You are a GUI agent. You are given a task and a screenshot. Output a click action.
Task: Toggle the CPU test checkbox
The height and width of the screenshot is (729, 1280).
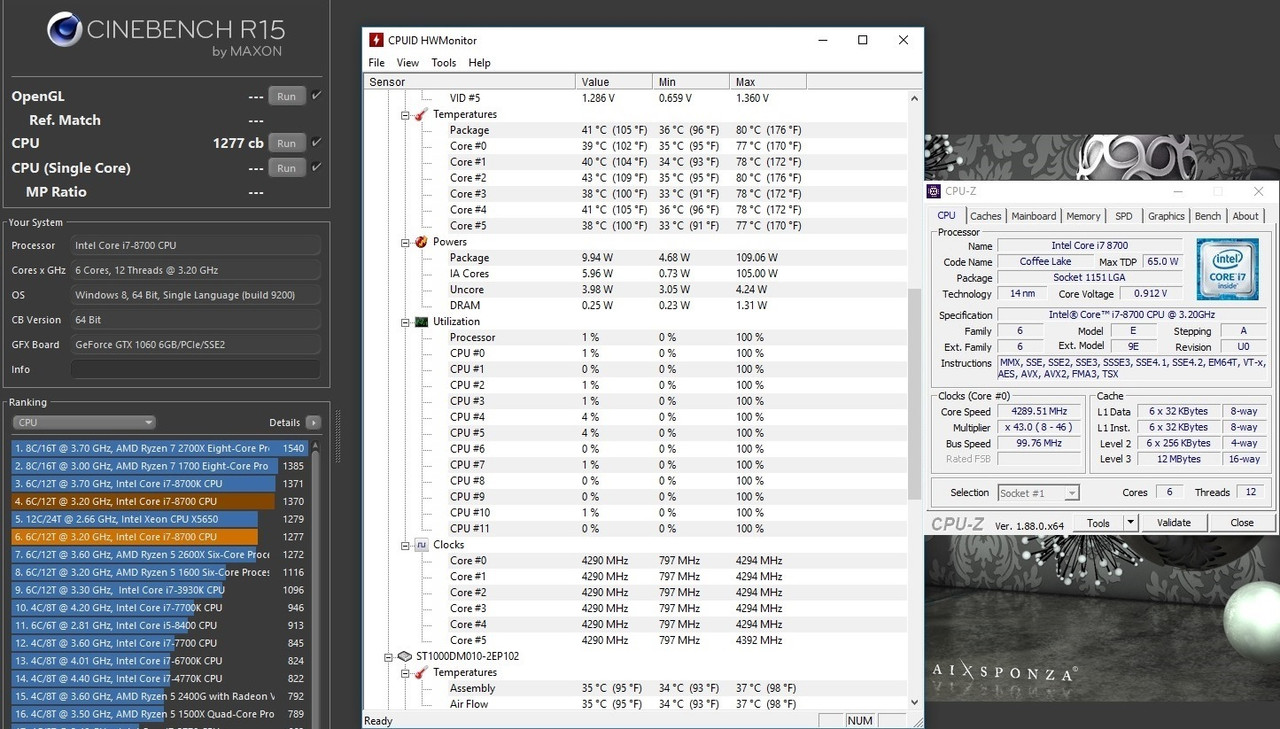coord(316,143)
